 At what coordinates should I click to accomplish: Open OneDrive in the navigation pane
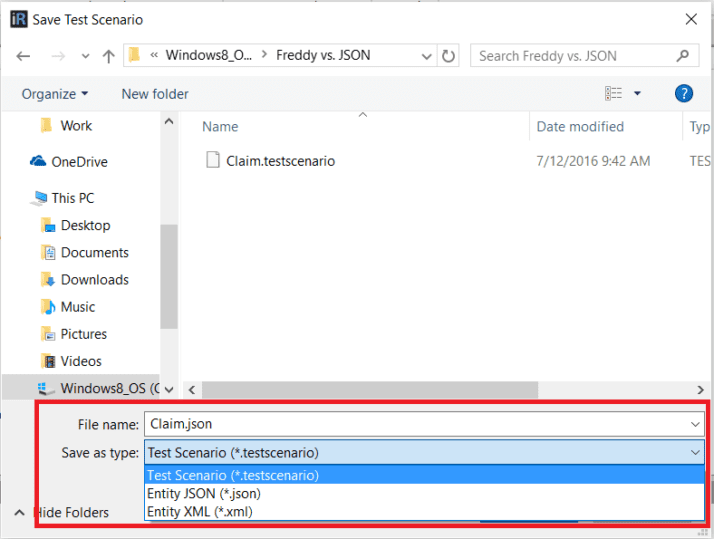(79, 162)
